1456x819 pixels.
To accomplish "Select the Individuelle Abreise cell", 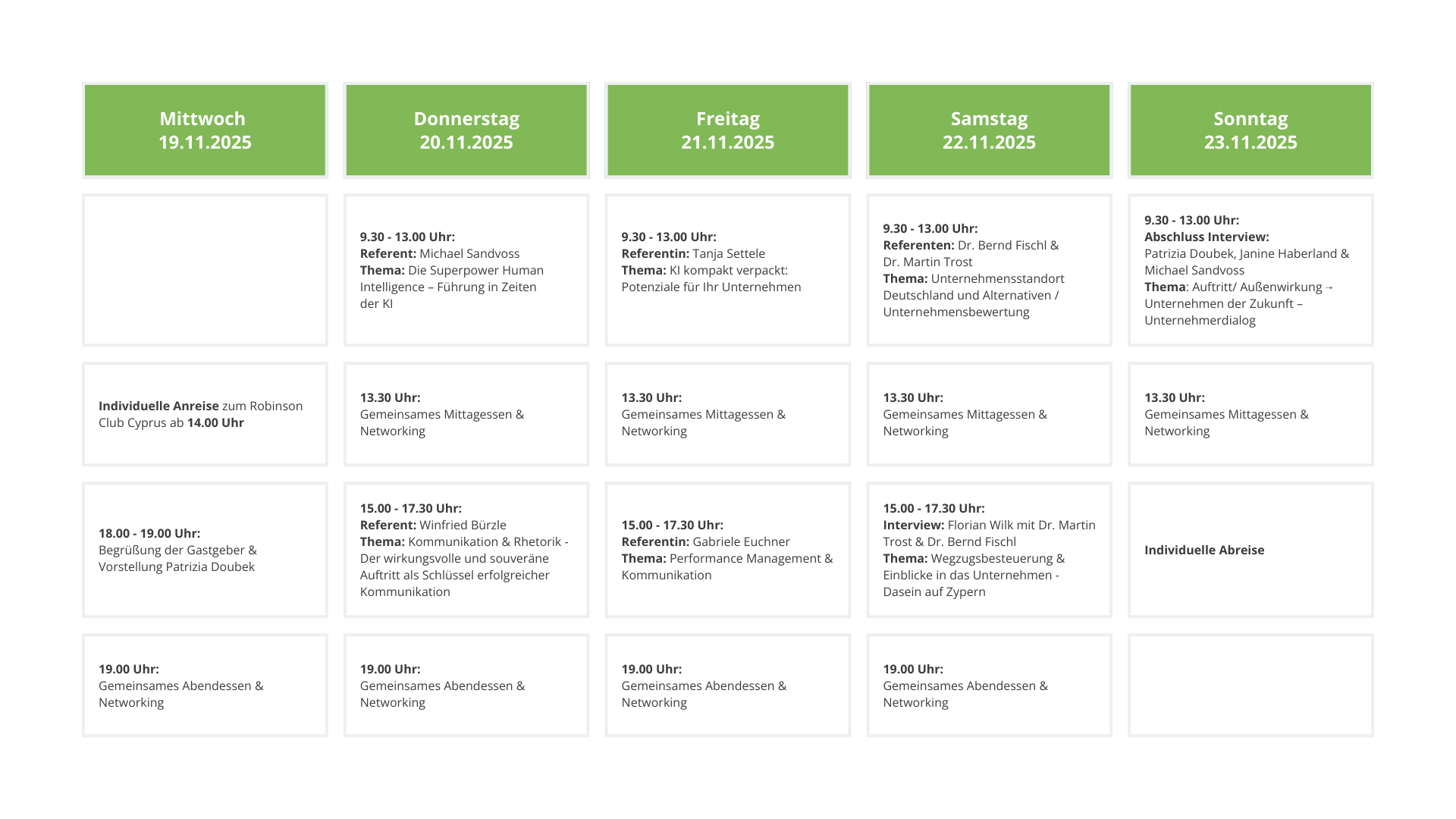I will coord(1250,550).
